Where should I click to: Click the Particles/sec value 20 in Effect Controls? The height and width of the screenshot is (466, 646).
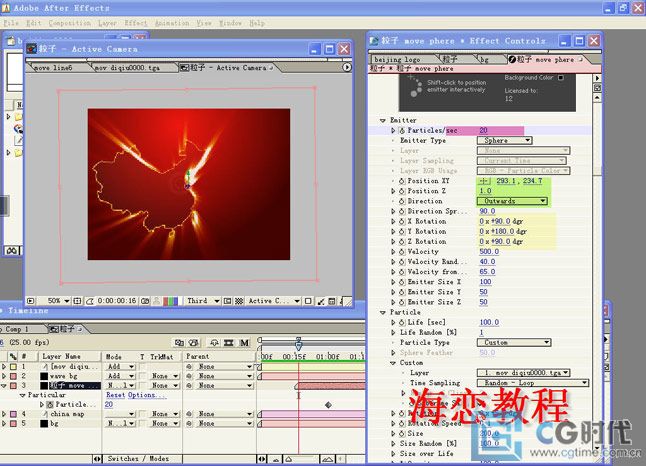click(x=483, y=131)
